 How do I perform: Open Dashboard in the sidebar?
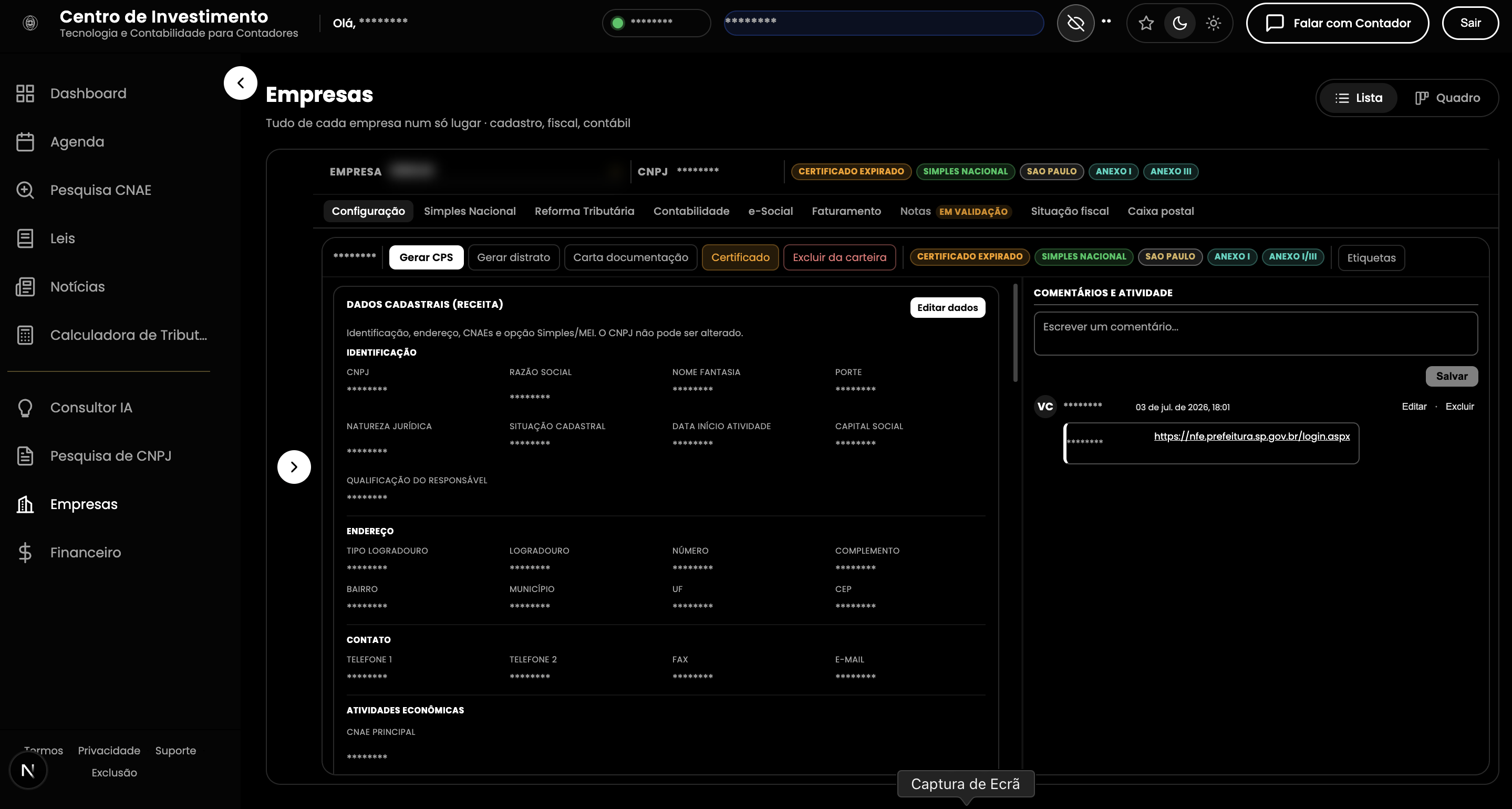88,94
